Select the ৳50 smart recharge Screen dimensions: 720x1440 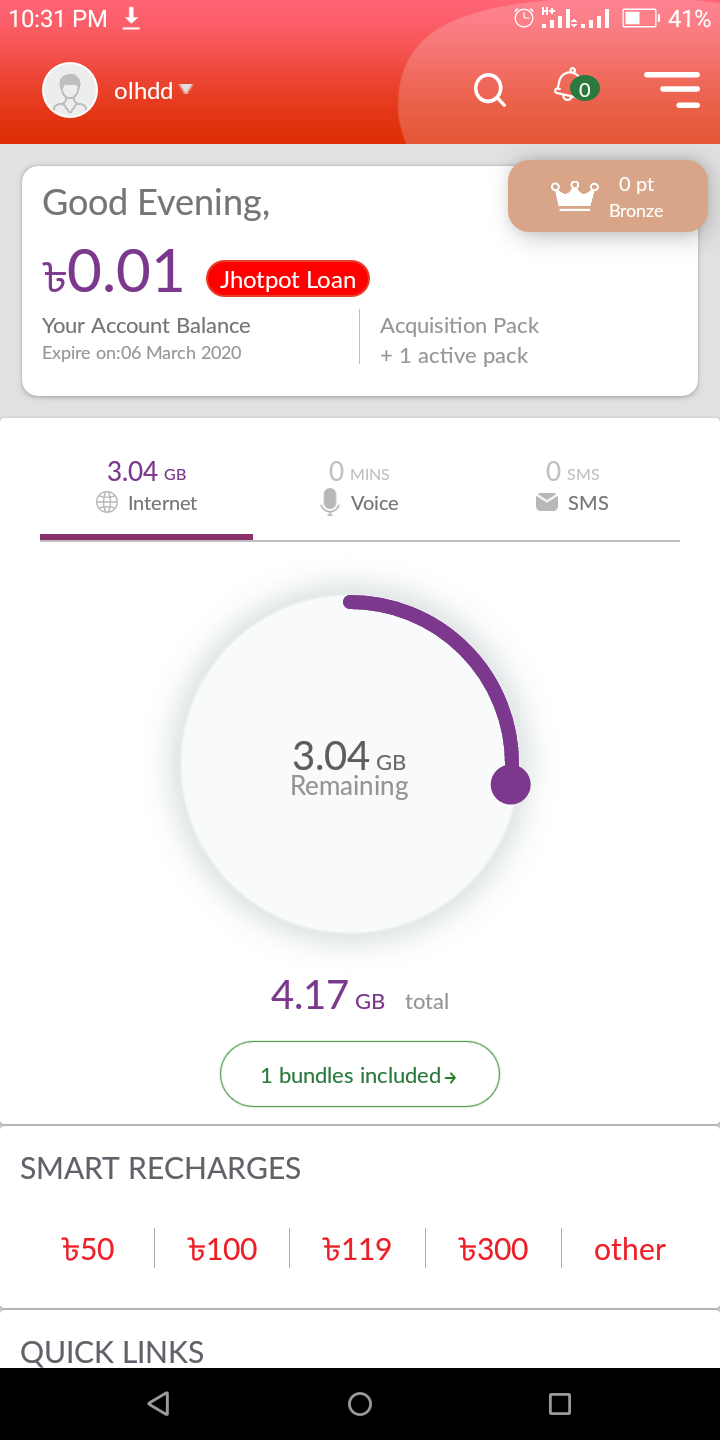coord(88,1249)
